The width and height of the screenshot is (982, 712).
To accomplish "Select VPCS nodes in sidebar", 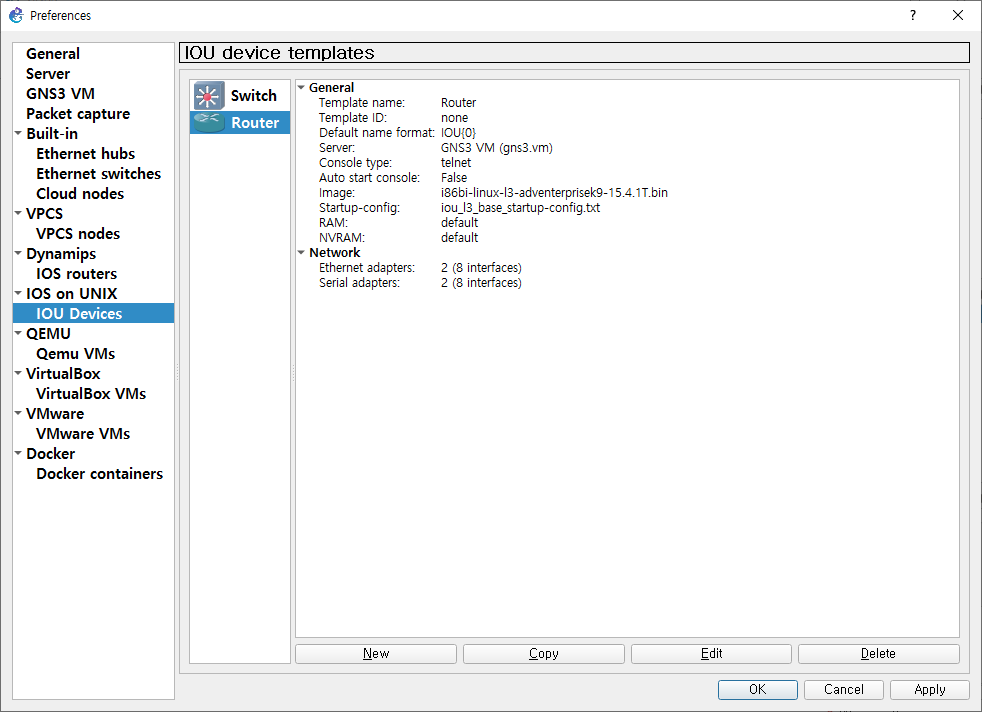I will [x=78, y=234].
